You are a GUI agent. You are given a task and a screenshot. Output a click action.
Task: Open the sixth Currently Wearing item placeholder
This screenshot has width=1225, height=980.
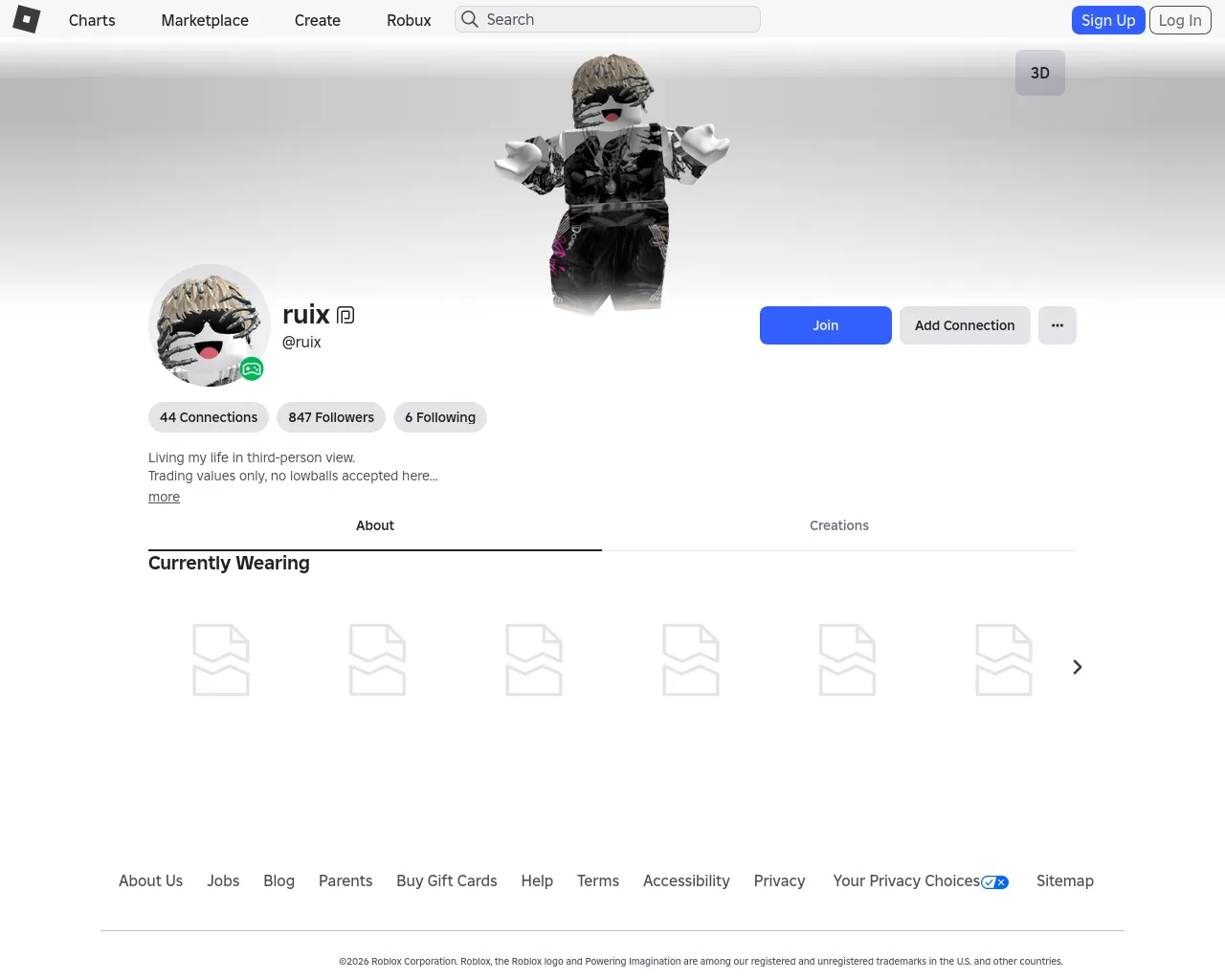[x=1004, y=660]
